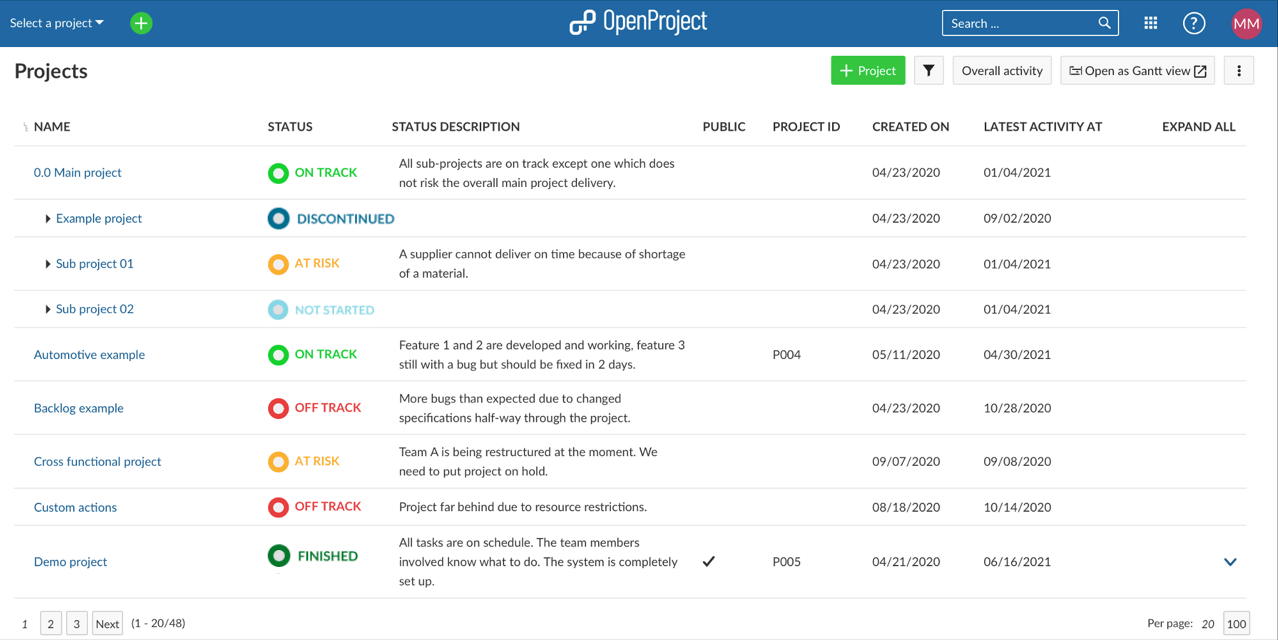Expand the Sub project 02 row
This screenshot has height=640, width=1278.
click(x=48, y=310)
